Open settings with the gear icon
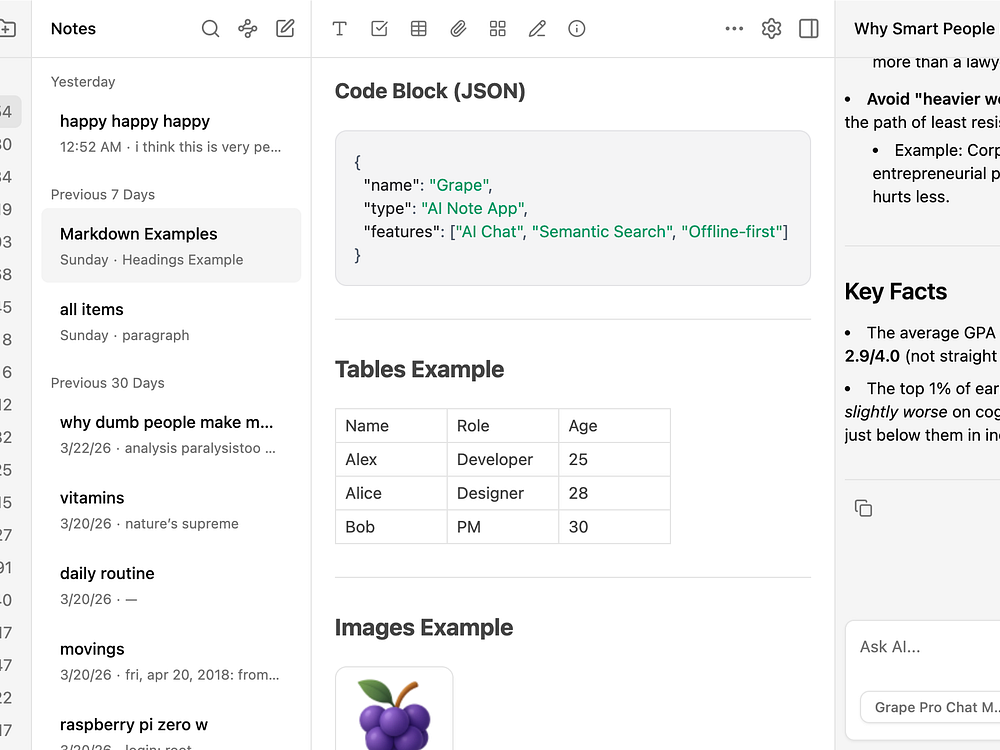Screen dimensions: 1000x750 pyautogui.click(x=771, y=29)
